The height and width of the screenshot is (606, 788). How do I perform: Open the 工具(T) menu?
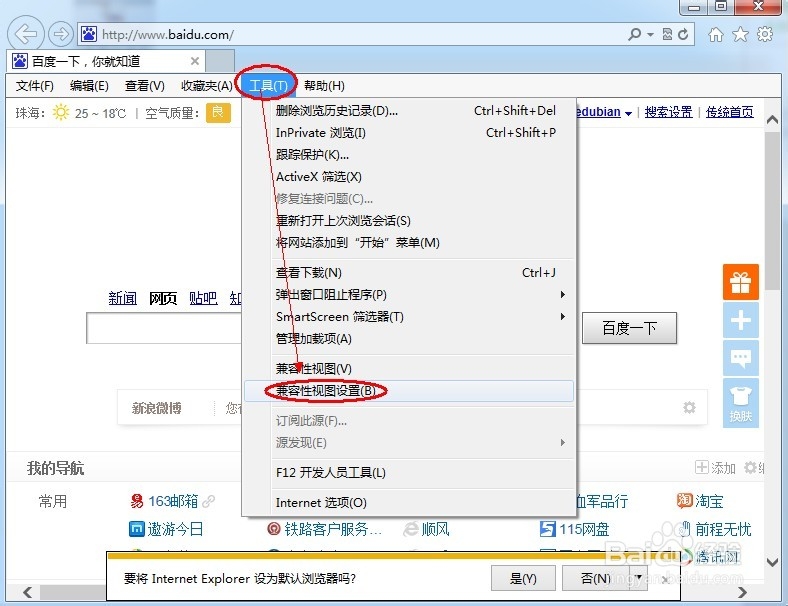pos(268,86)
